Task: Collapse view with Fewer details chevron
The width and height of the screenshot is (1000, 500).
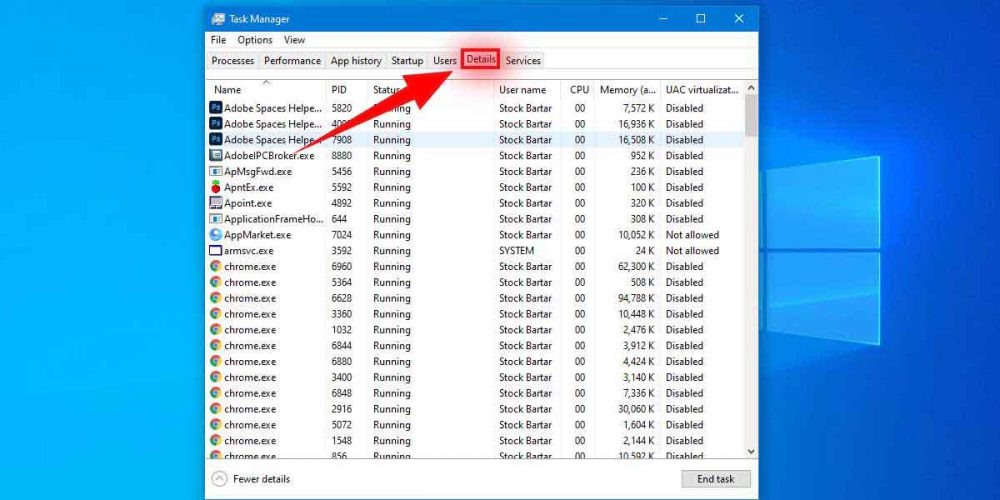Action: pos(220,479)
